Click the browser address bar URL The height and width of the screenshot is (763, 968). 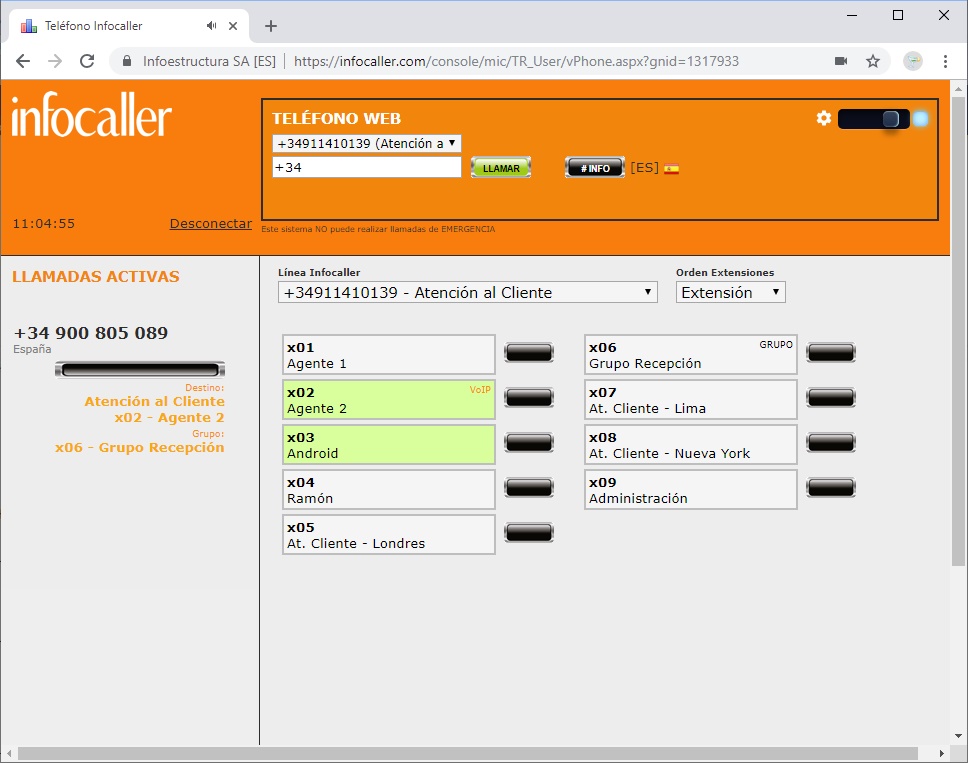(516, 61)
